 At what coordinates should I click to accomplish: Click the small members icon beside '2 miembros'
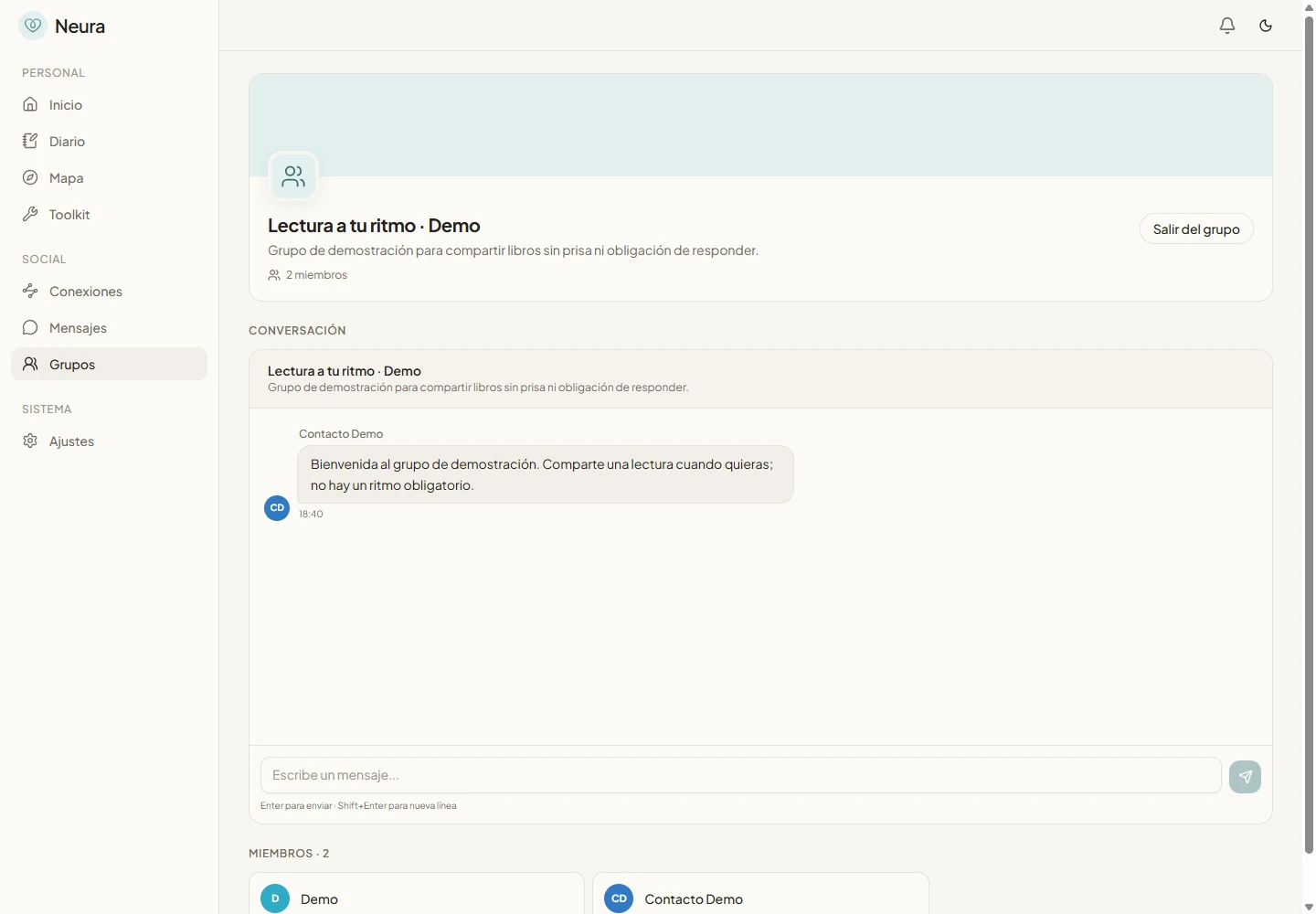274,275
